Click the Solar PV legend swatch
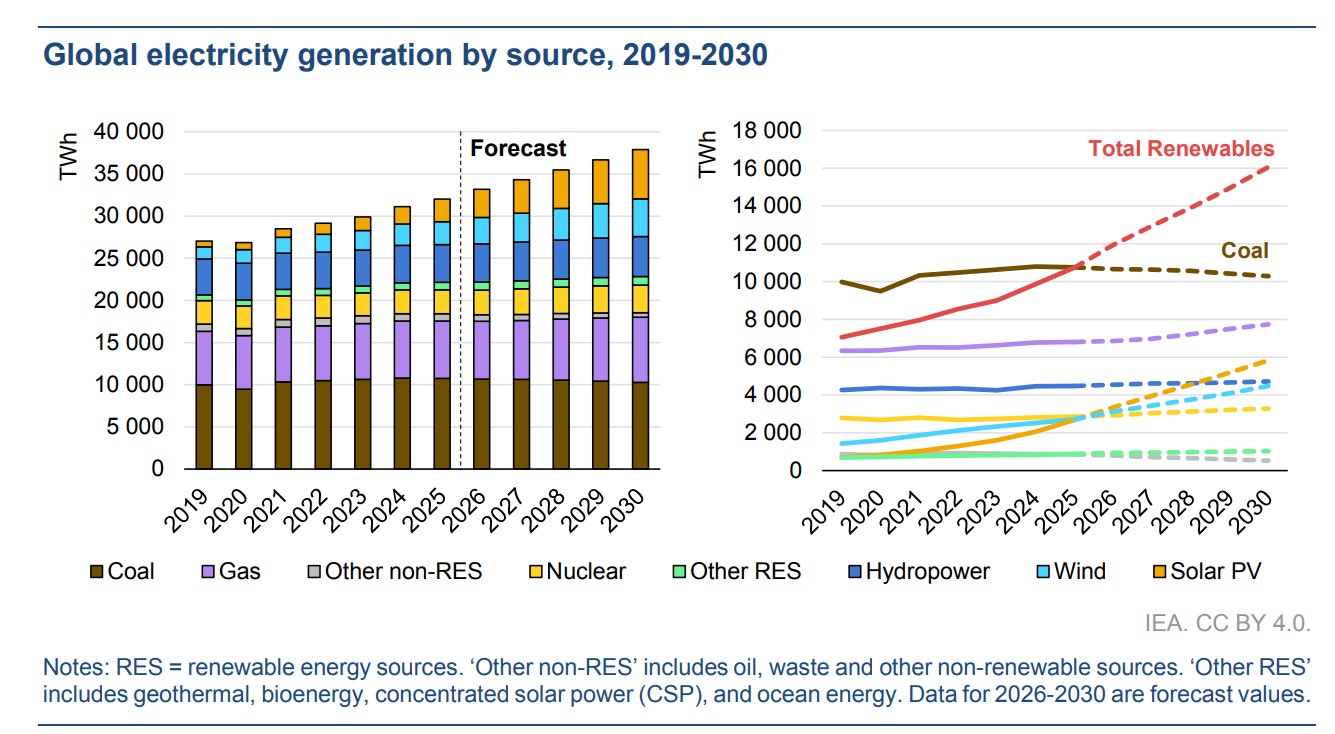Viewport: 1335px width, 734px height. click(1159, 572)
